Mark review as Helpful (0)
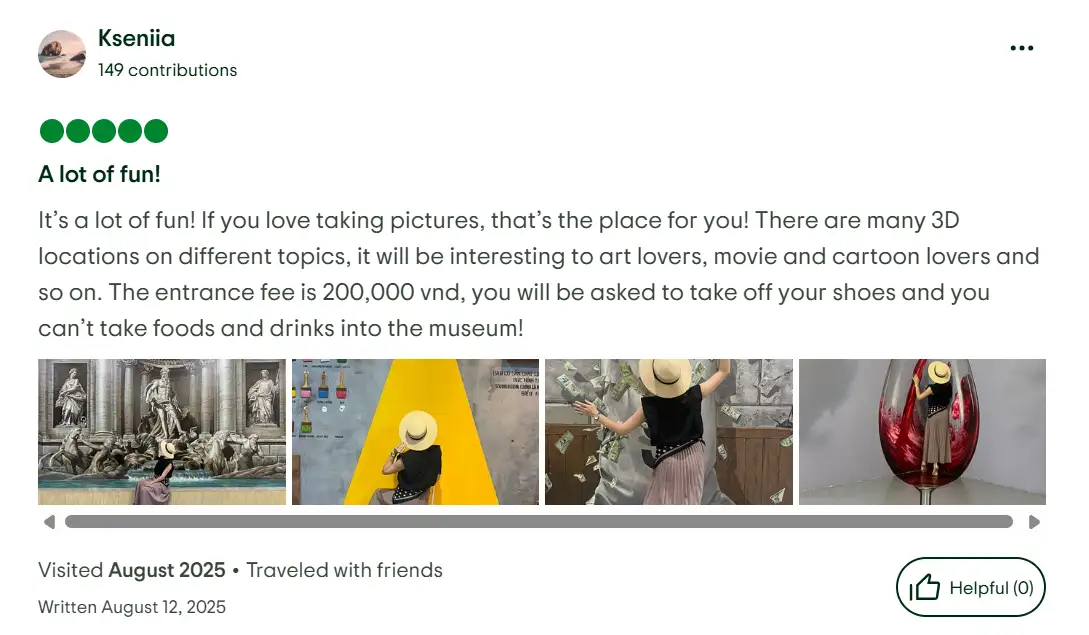 970,587
